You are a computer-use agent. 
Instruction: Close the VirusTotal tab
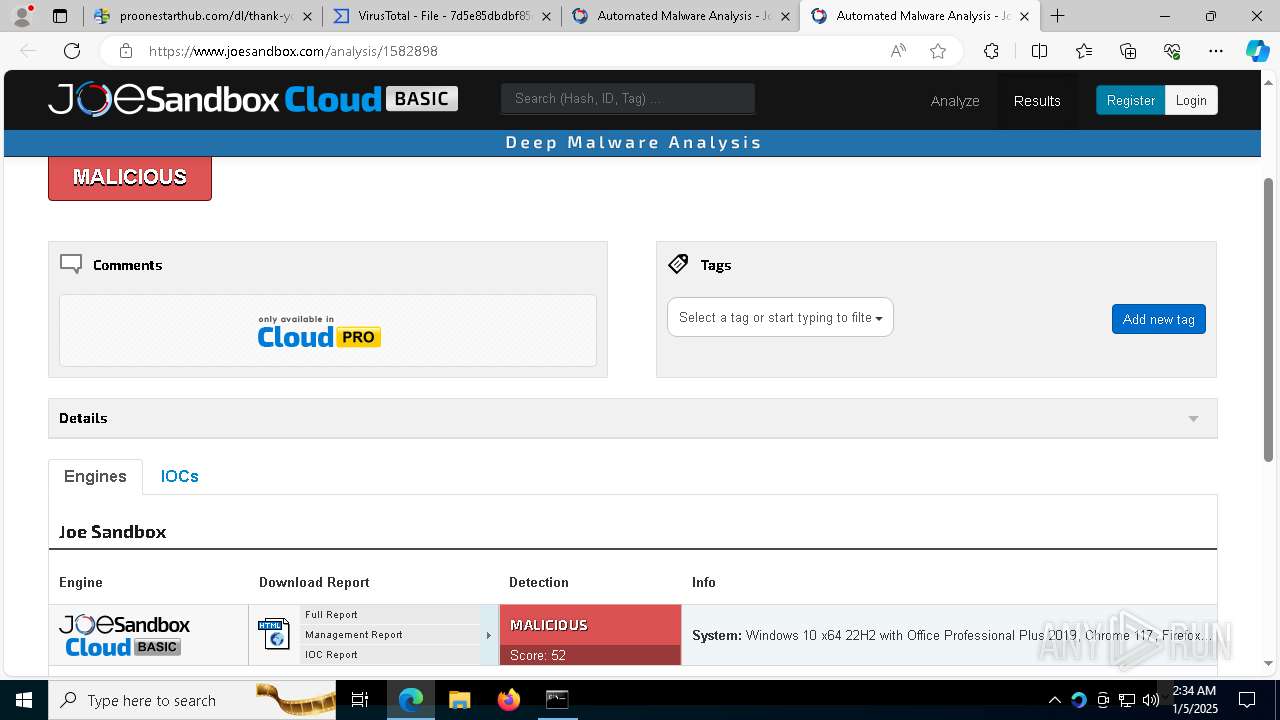pyautogui.click(x=546, y=16)
